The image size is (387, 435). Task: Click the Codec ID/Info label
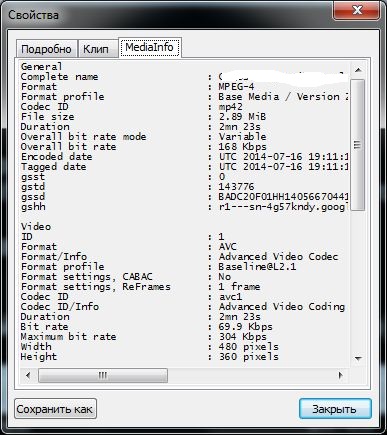[60, 307]
